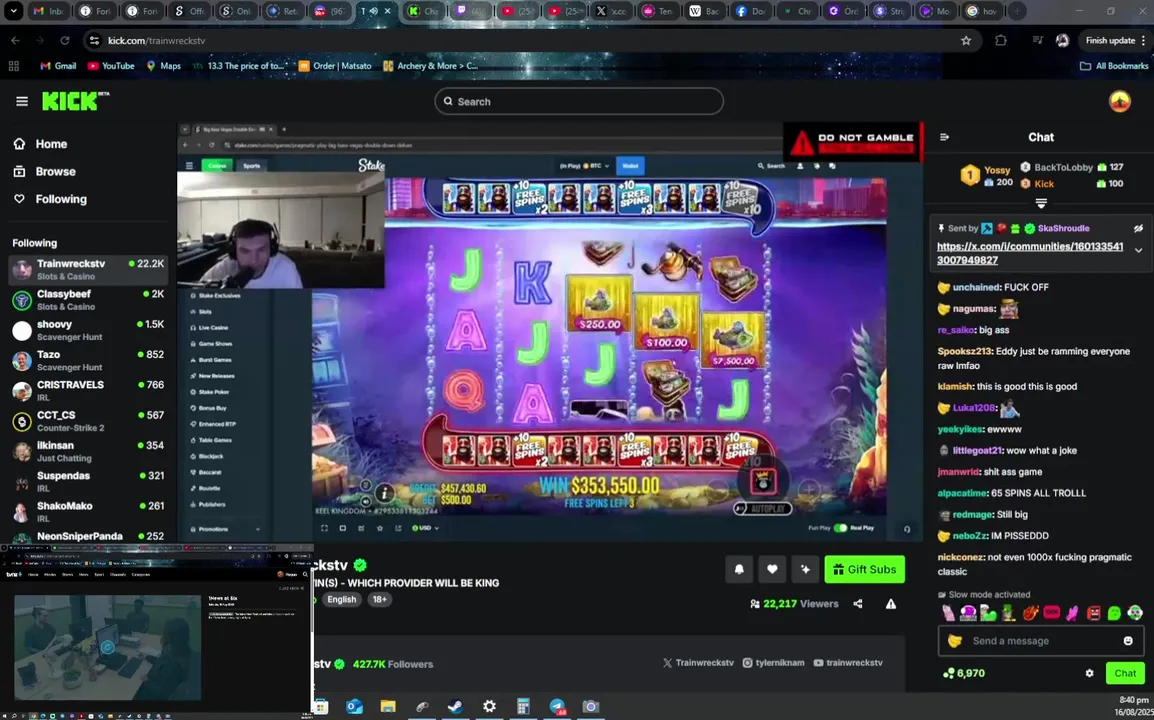Open browser tab search dropdown
Screen dimensions: 1154x720
click(x=13, y=11)
